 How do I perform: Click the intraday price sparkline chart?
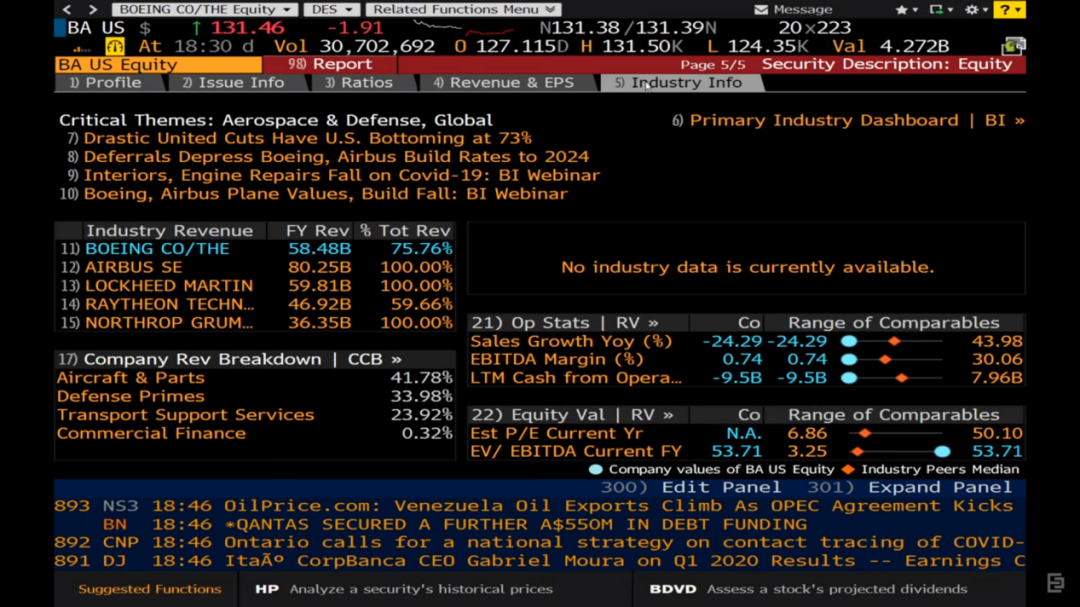(x=464, y=28)
